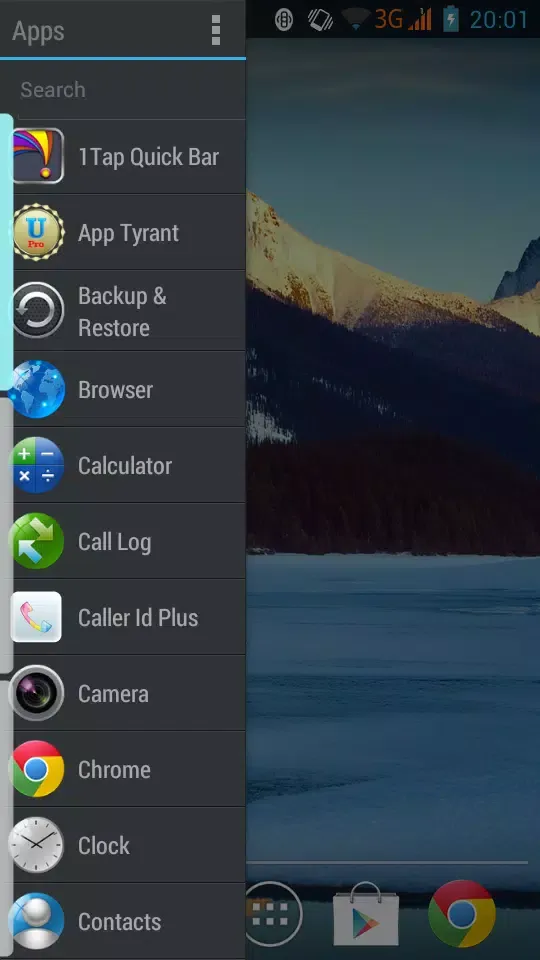Launch Calculator from its blue icon
The width and height of the screenshot is (540, 960).
pos(37,465)
